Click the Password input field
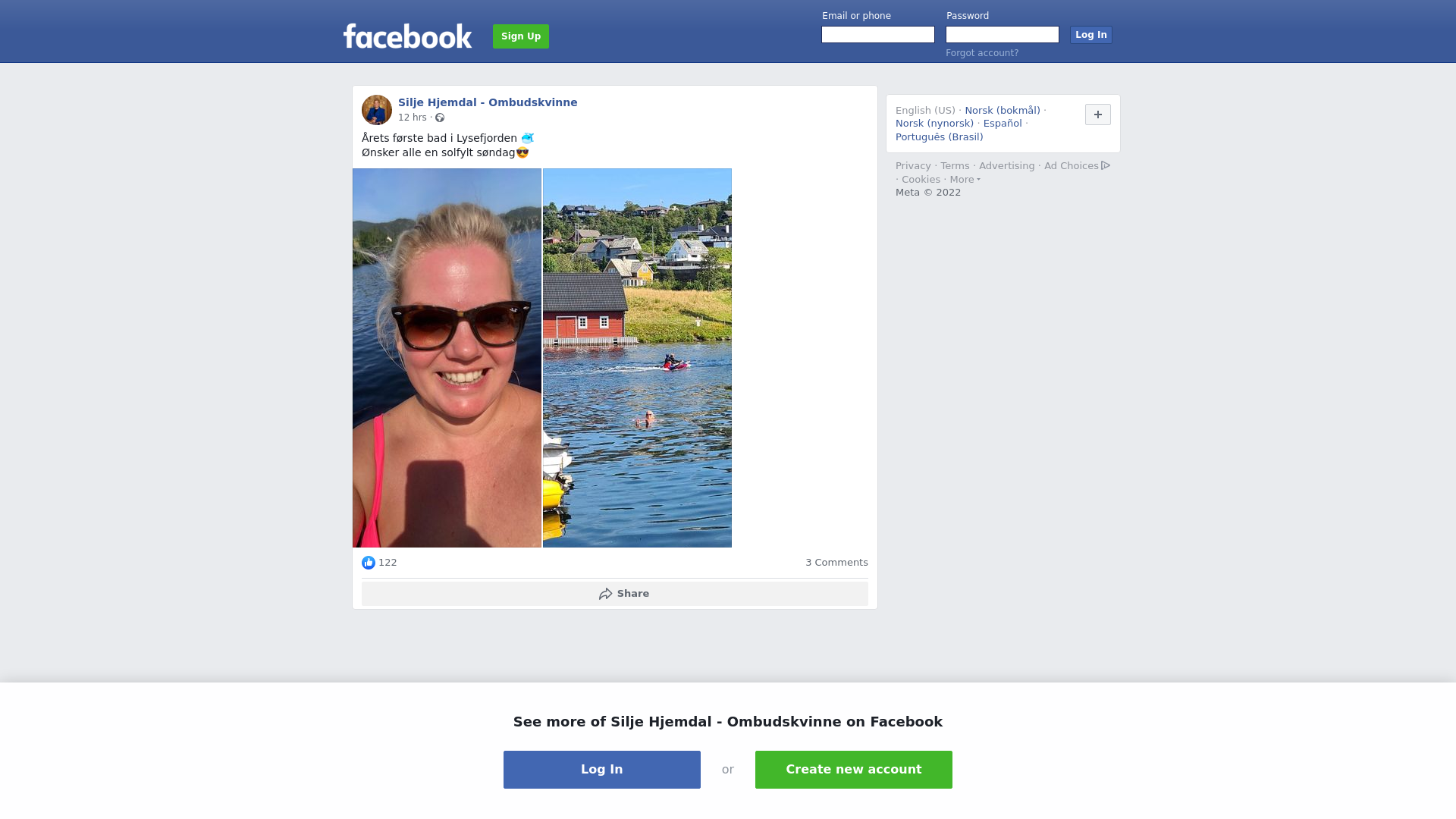 1003,35
